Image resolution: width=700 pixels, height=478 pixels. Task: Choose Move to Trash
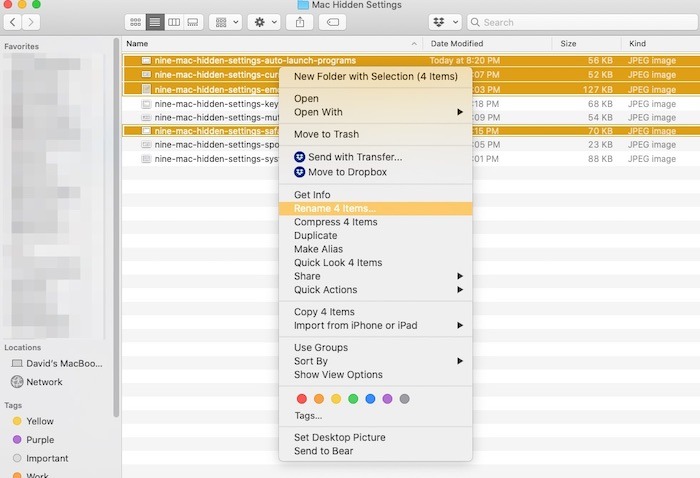click(375, 134)
